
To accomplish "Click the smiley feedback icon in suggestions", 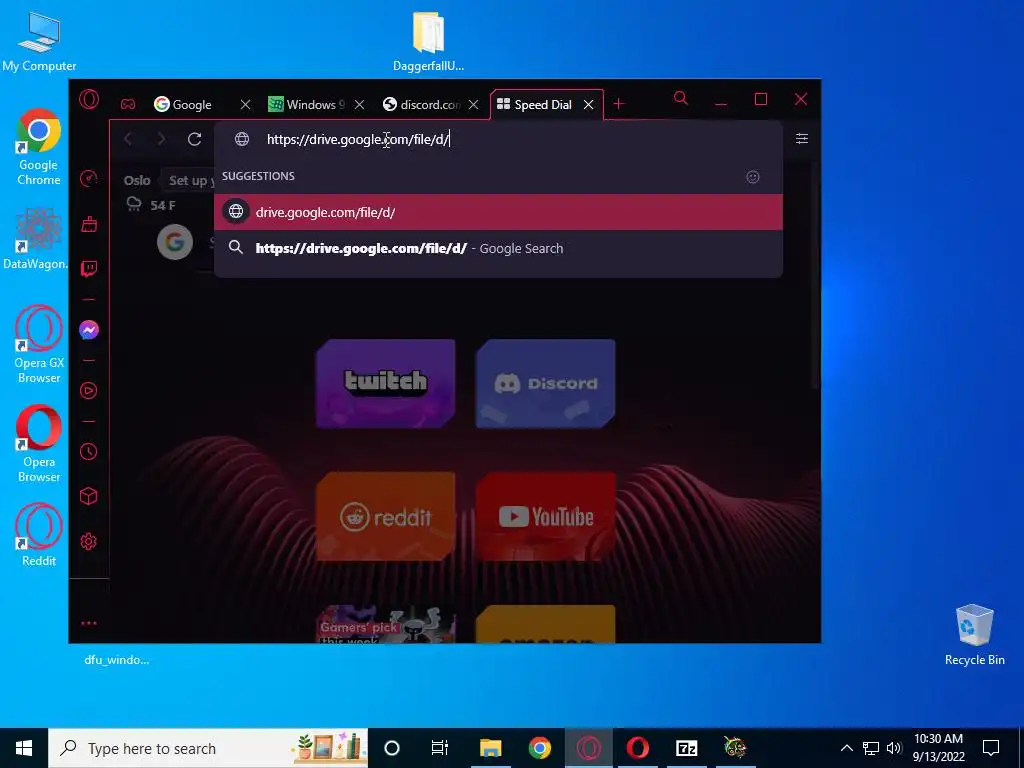I will [x=753, y=177].
